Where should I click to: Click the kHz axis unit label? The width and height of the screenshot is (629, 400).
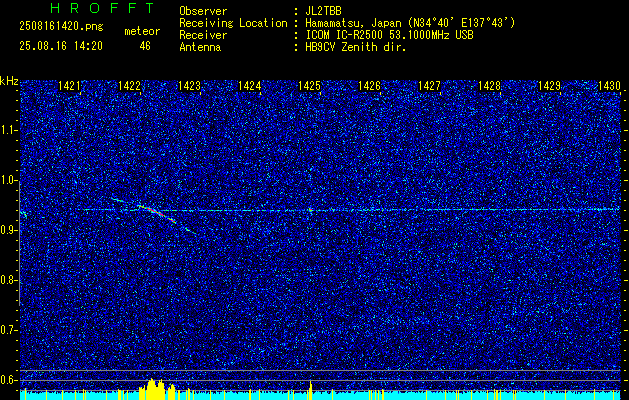coord(9,81)
